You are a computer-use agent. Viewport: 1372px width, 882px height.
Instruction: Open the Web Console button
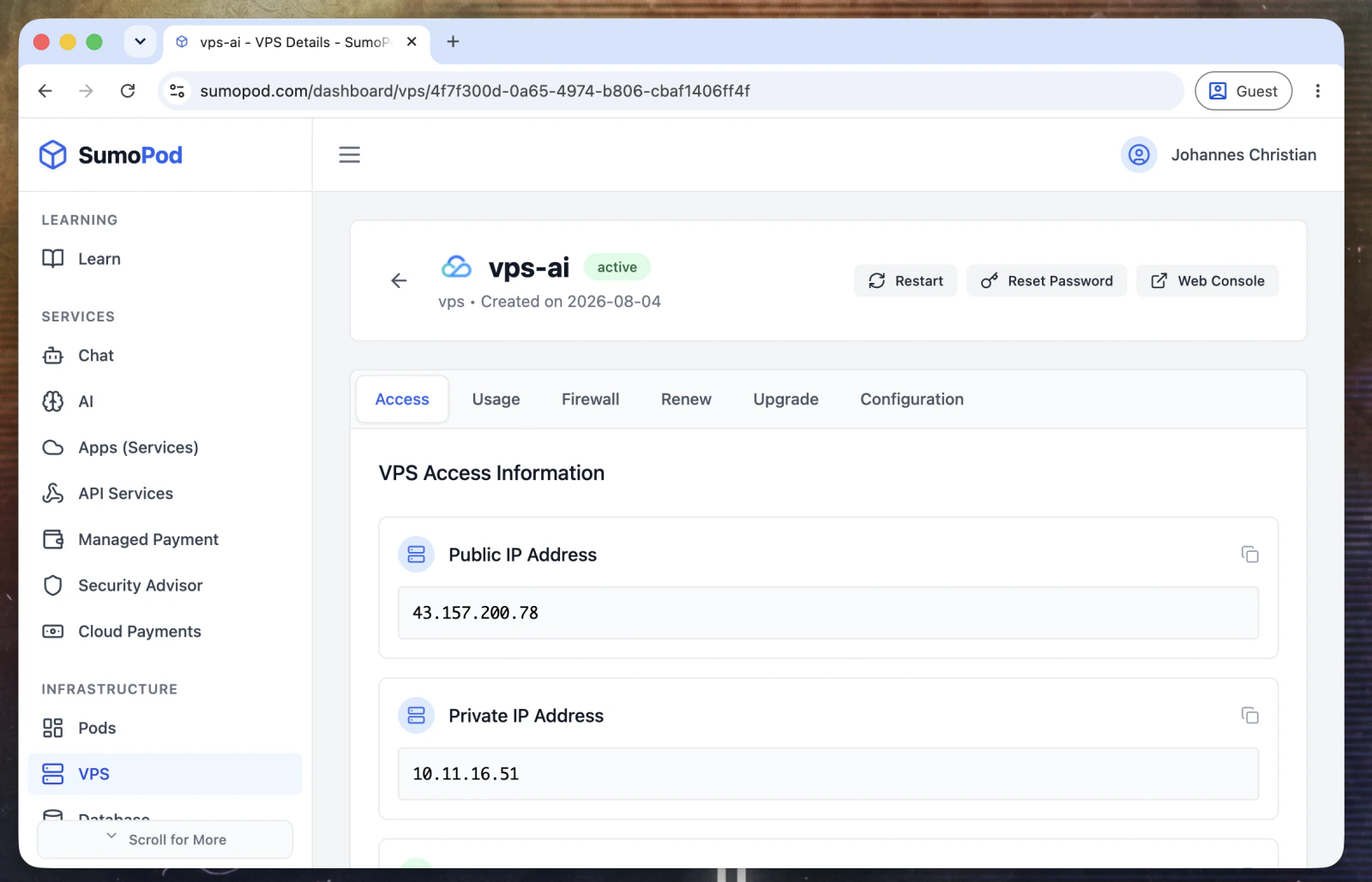(x=1207, y=281)
